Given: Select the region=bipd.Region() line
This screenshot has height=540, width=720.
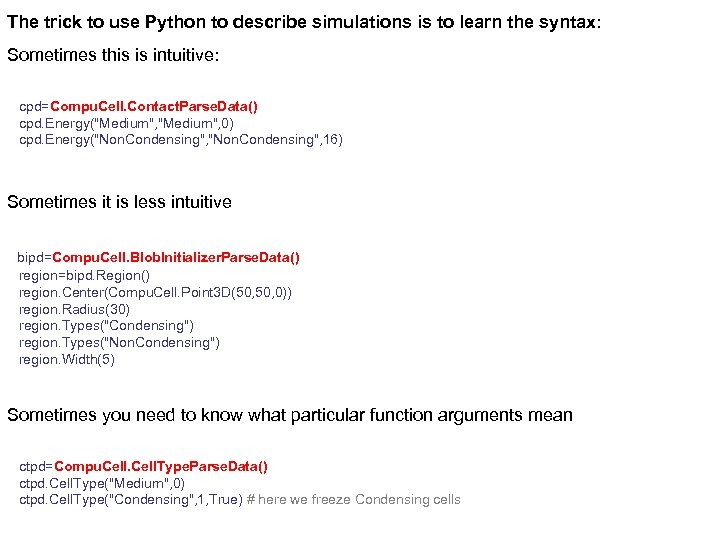Looking at the screenshot, I should [x=84, y=275].
